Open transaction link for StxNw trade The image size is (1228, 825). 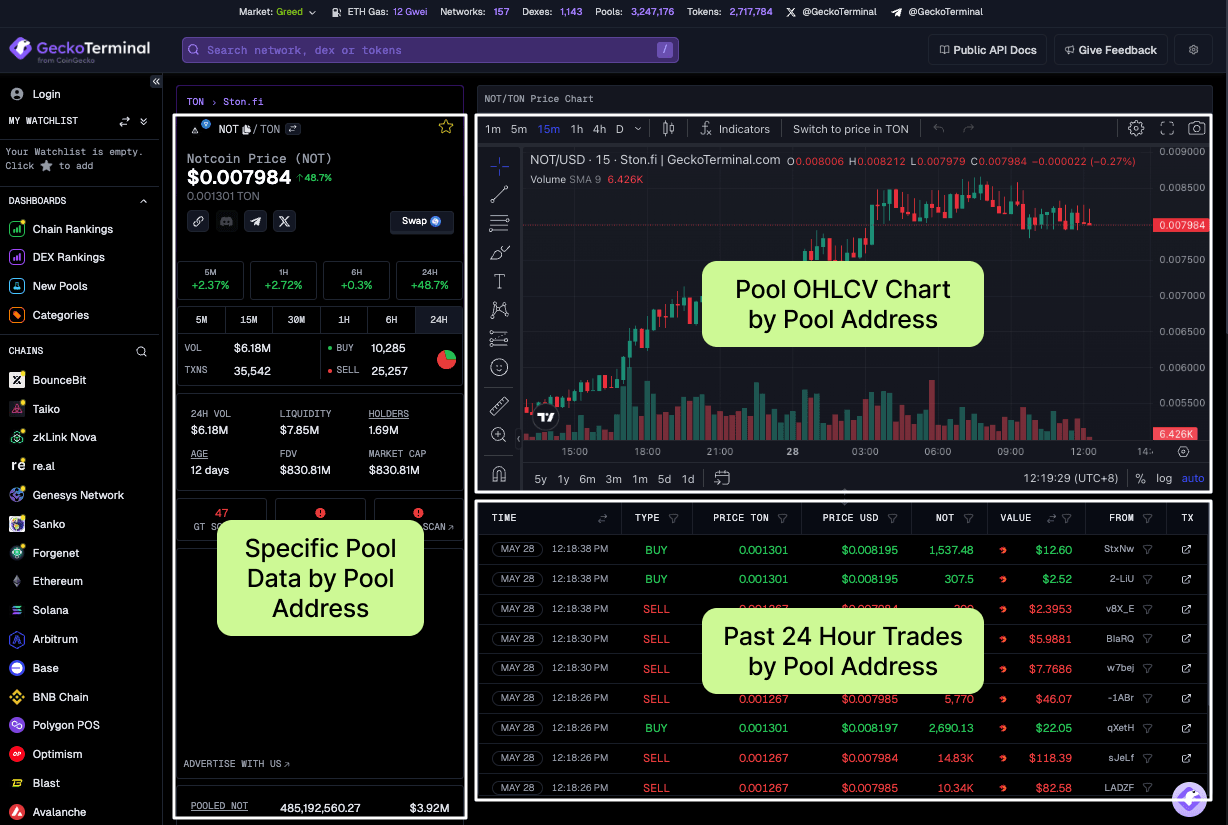tap(1186, 550)
